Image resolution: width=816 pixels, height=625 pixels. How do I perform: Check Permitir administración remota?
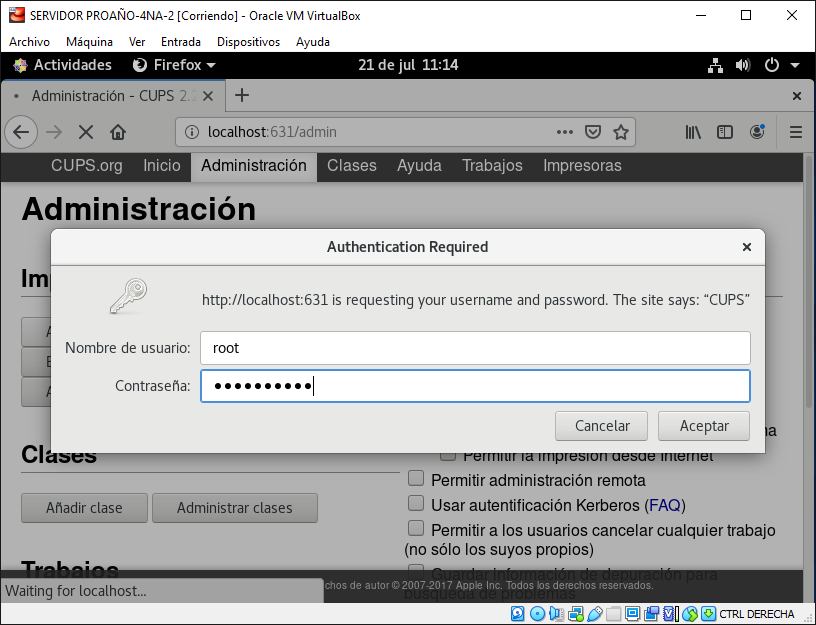point(416,478)
